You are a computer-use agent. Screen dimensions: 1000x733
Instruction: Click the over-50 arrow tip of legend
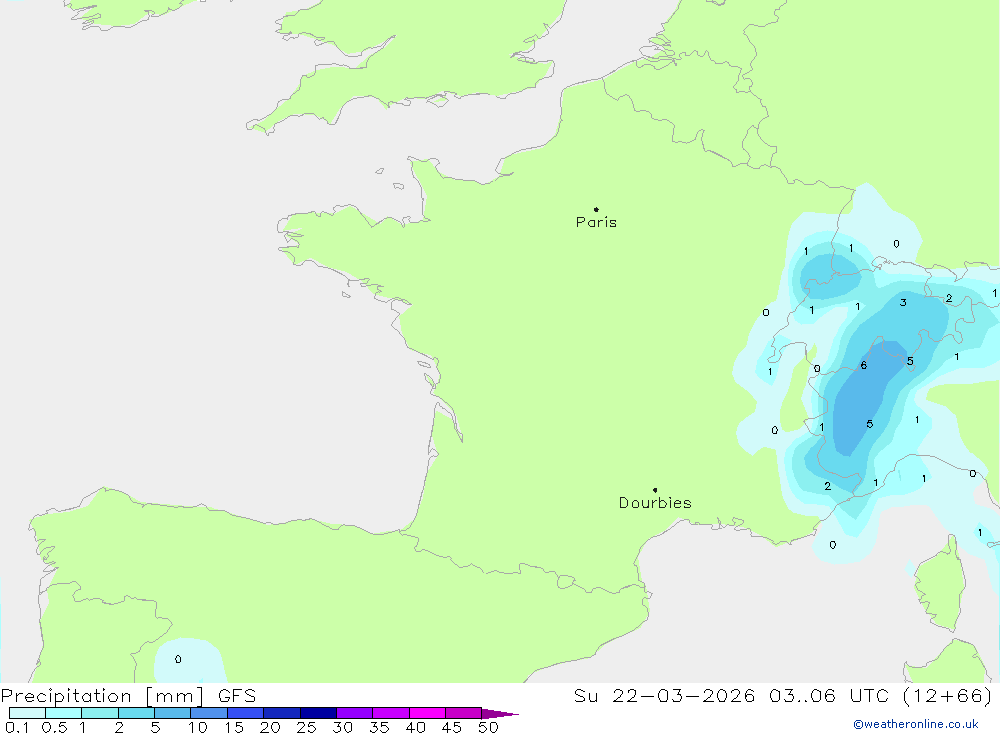point(501,713)
